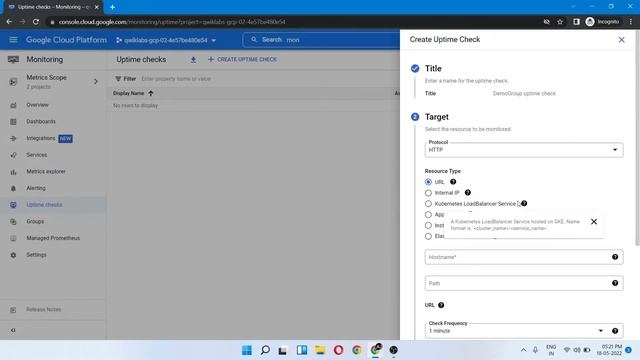Open the main navigation hamburger menu
Viewport: 640px width, 360px height.
coord(13,40)
